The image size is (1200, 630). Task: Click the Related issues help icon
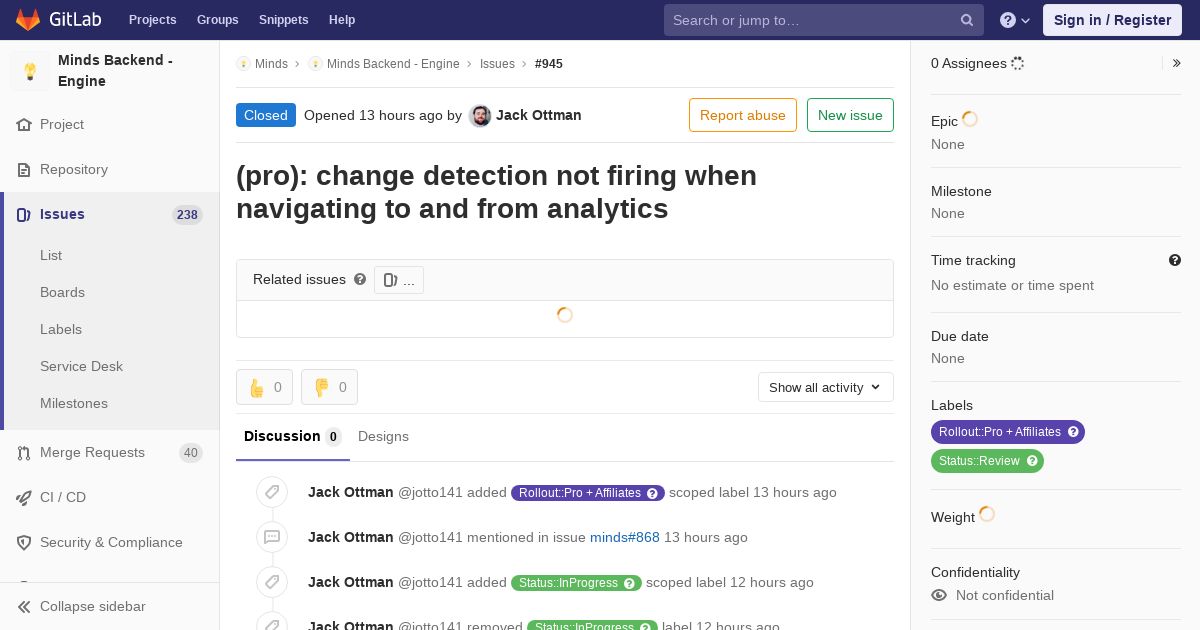click(360, 280)
